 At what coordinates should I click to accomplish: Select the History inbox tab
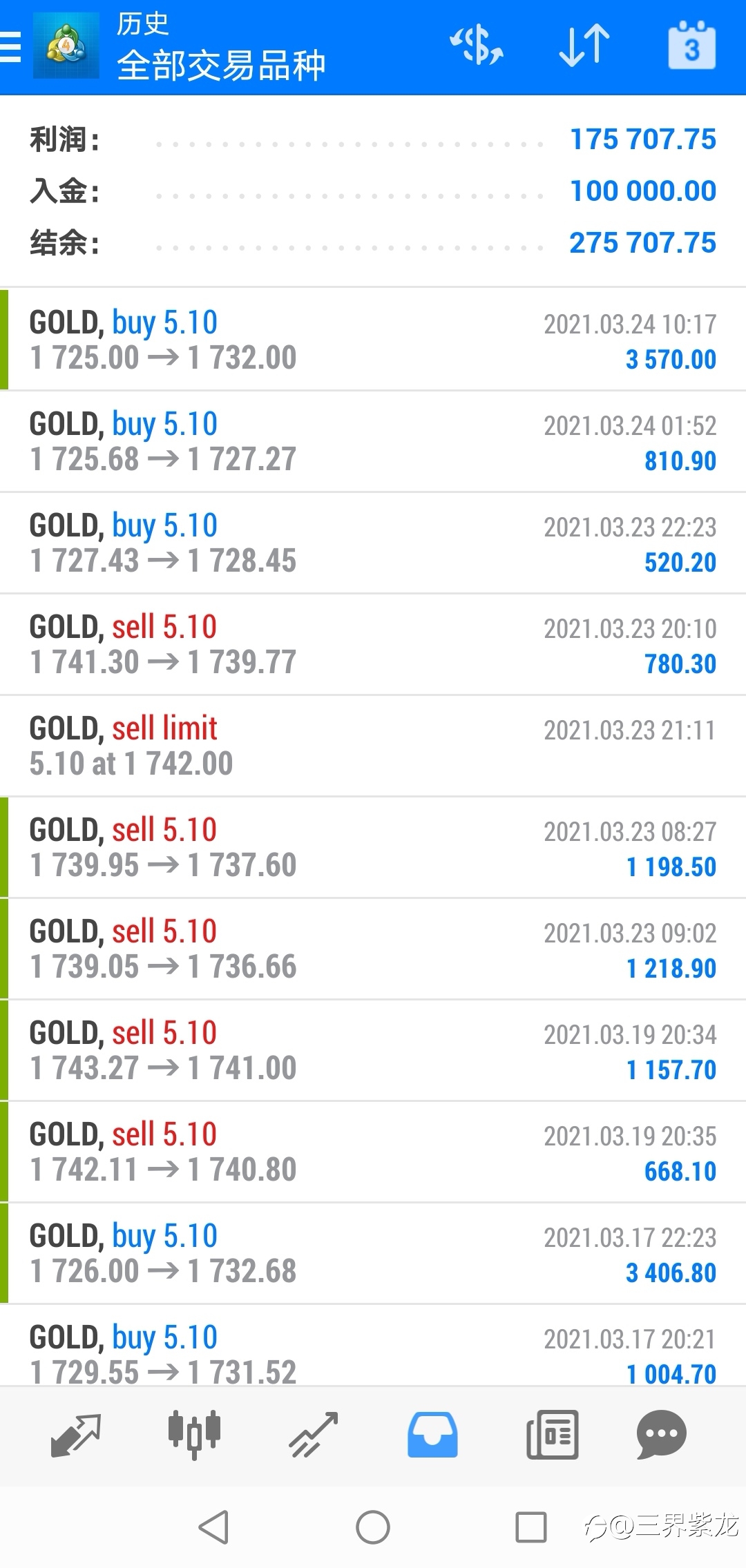point(432,1435)
